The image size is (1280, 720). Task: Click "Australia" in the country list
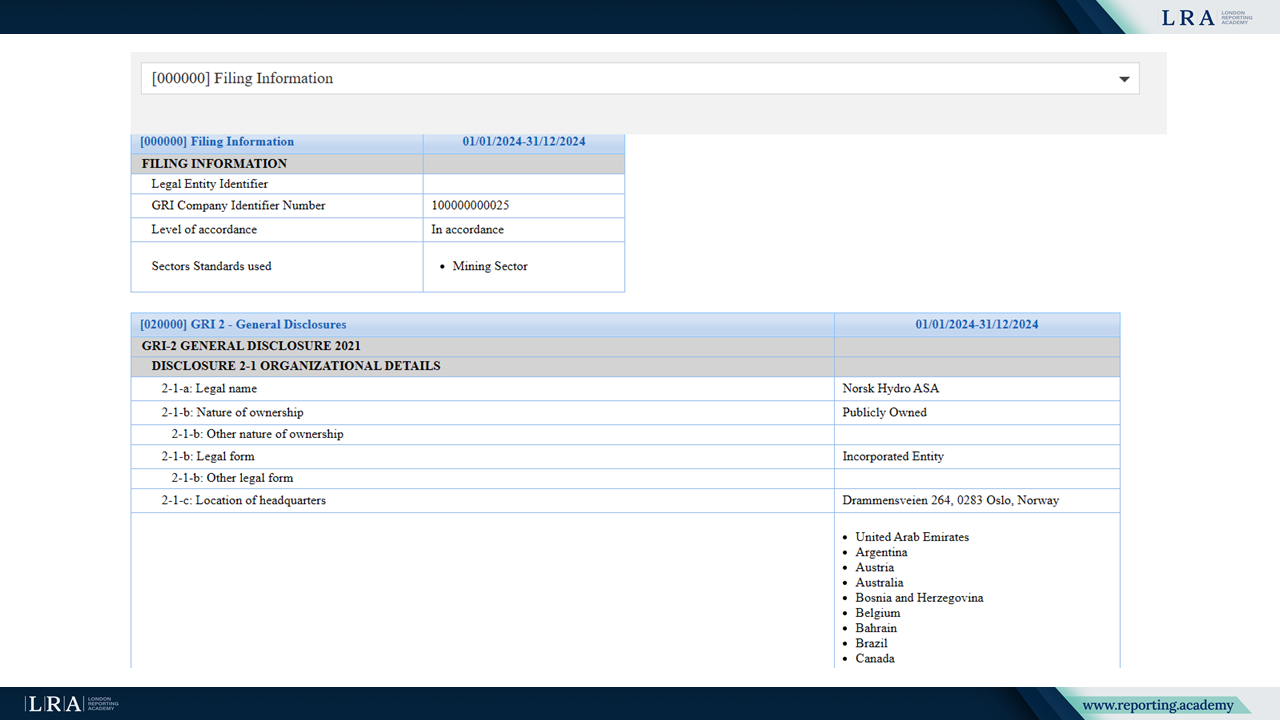pyautogui.click(x=879, y=583)
